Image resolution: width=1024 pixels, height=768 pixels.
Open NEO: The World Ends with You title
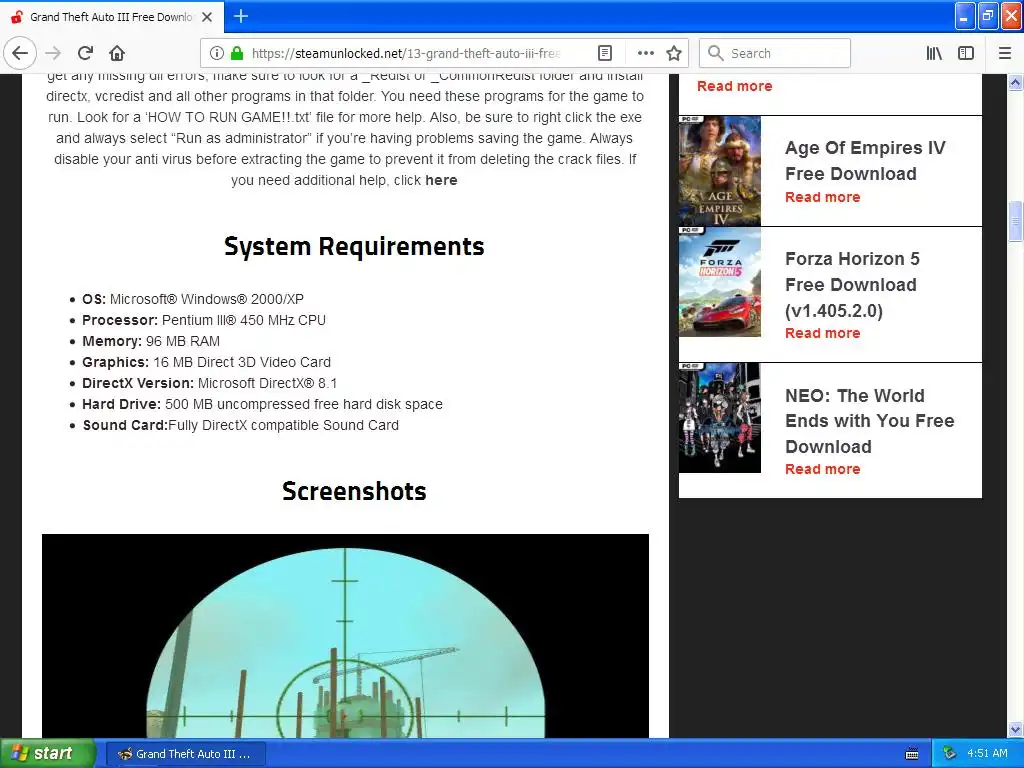pyautogui.click(x=870, y=421)
